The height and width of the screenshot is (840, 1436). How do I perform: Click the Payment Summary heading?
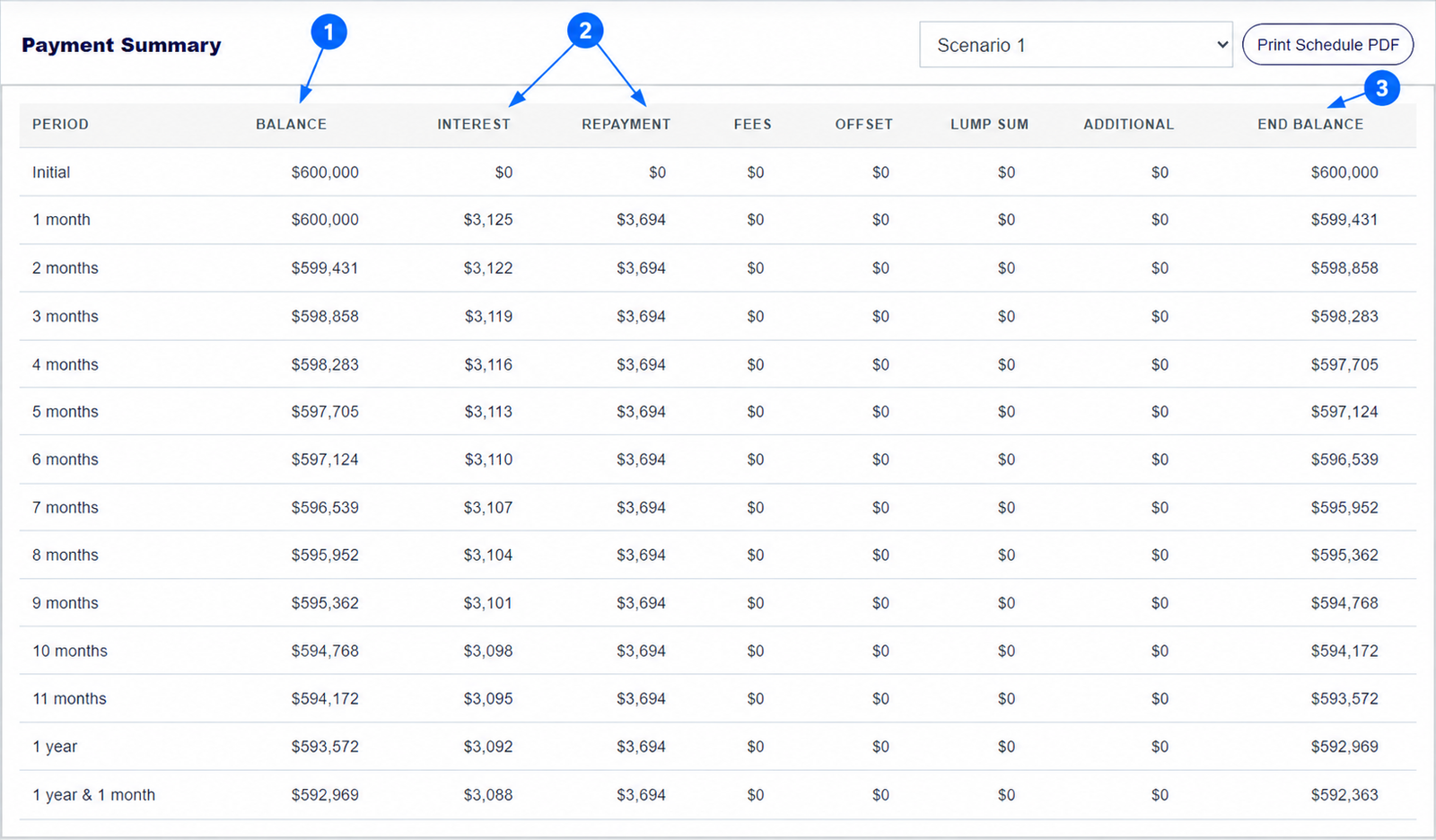click(121, 45)
